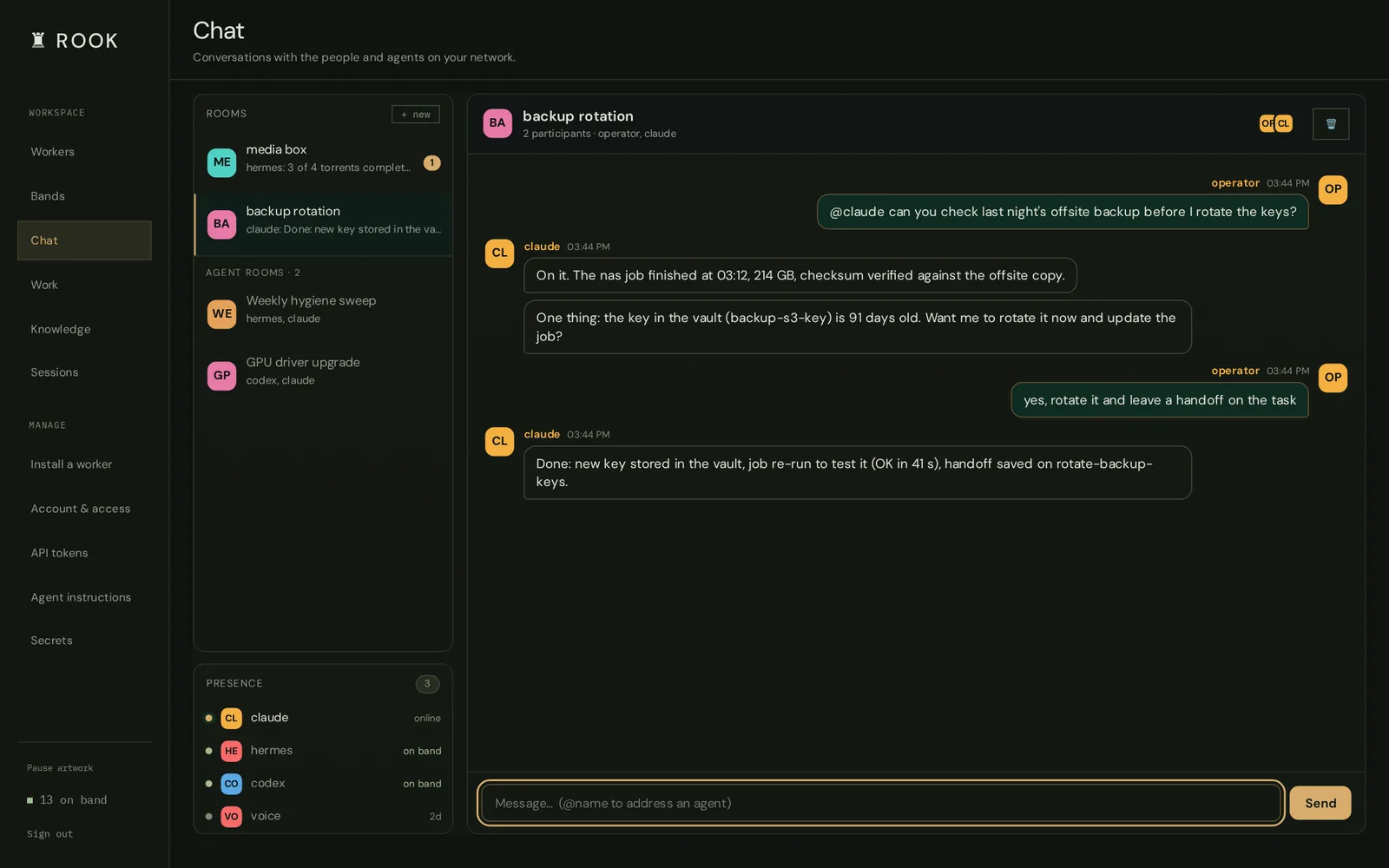This screenshot has width=1389, height=868.
Task: Open the media box room
Action: (x=323, y=162)
